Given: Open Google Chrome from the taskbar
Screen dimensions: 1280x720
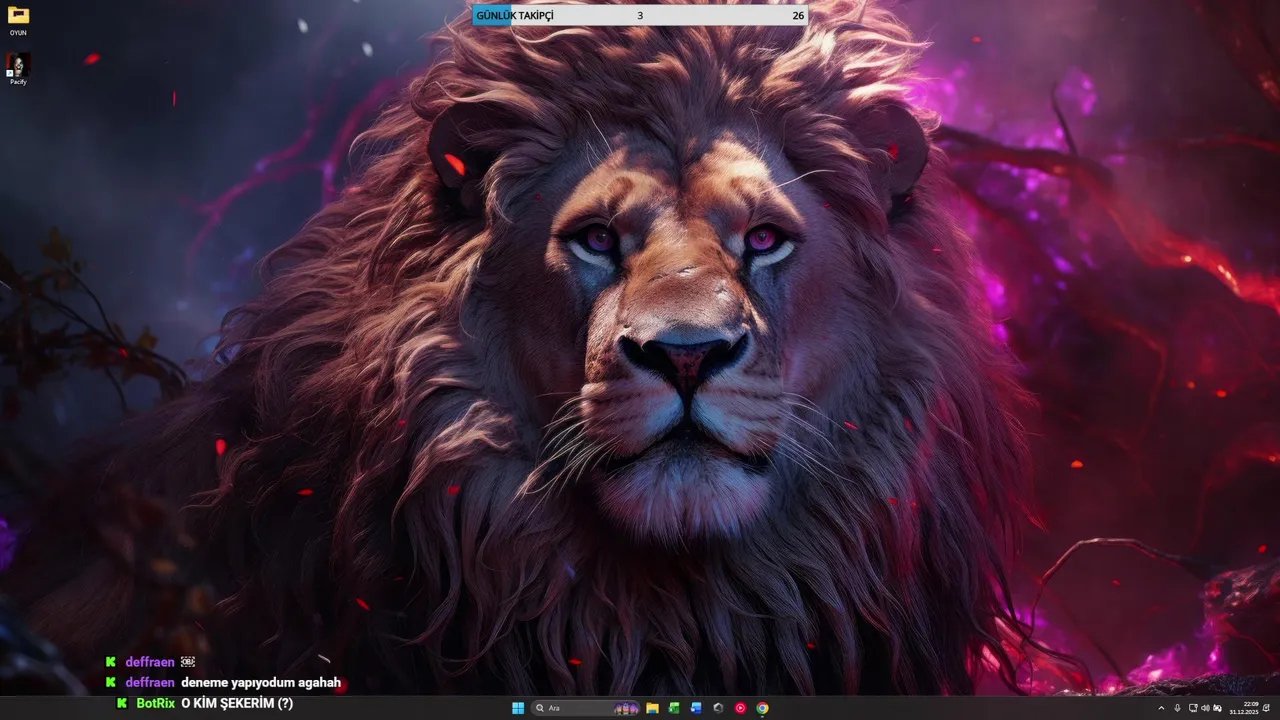Looking at the screenshot, I should tap(762, 708).
